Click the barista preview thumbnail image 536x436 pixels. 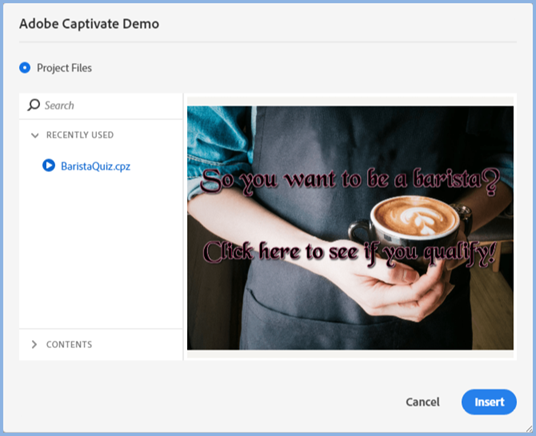(350, 228)
